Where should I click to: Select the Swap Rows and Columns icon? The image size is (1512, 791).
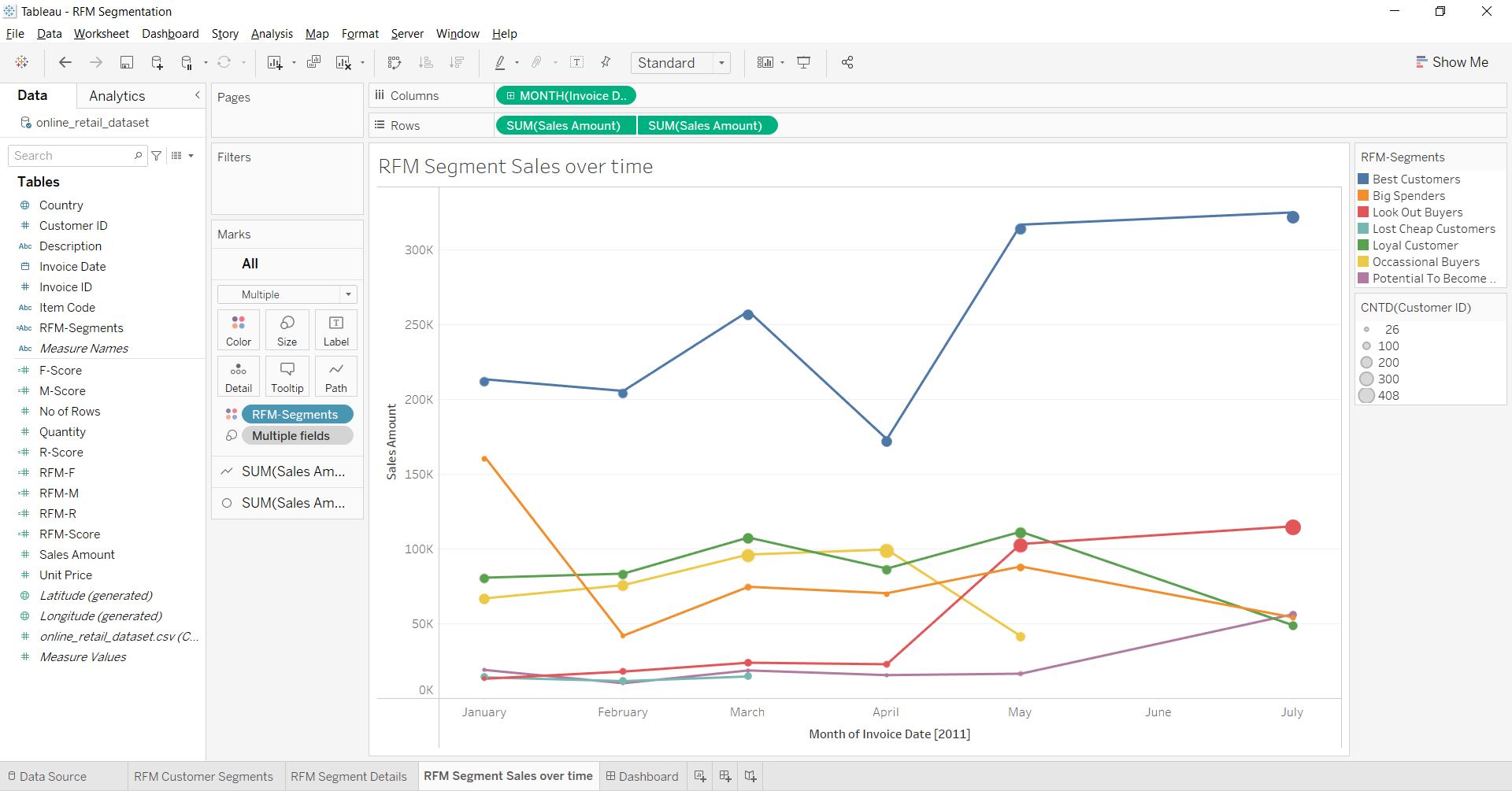tap(395, 62)
